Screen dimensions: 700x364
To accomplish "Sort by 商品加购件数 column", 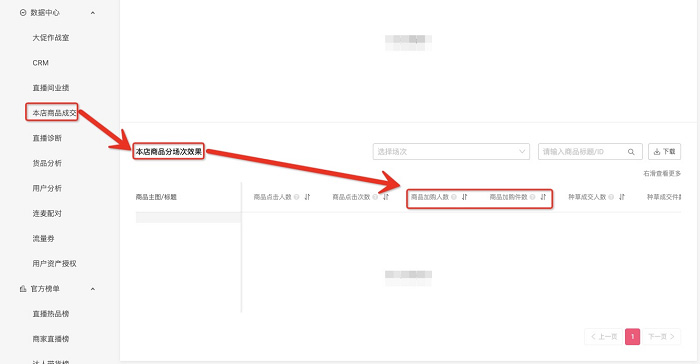I will pos(543,197).
